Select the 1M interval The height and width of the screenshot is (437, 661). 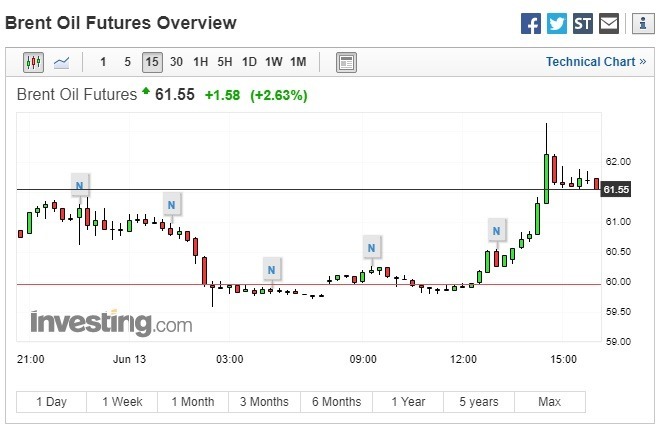coord(298,62)
